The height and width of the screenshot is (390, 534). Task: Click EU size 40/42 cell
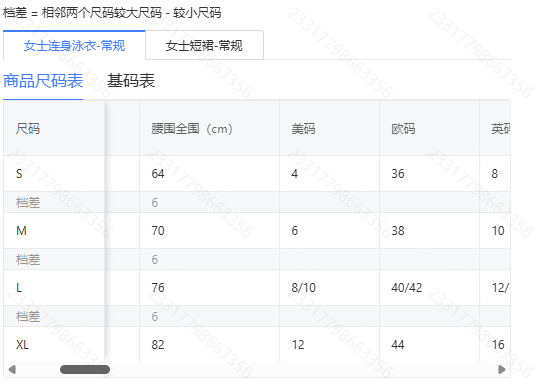click(407, 288)
